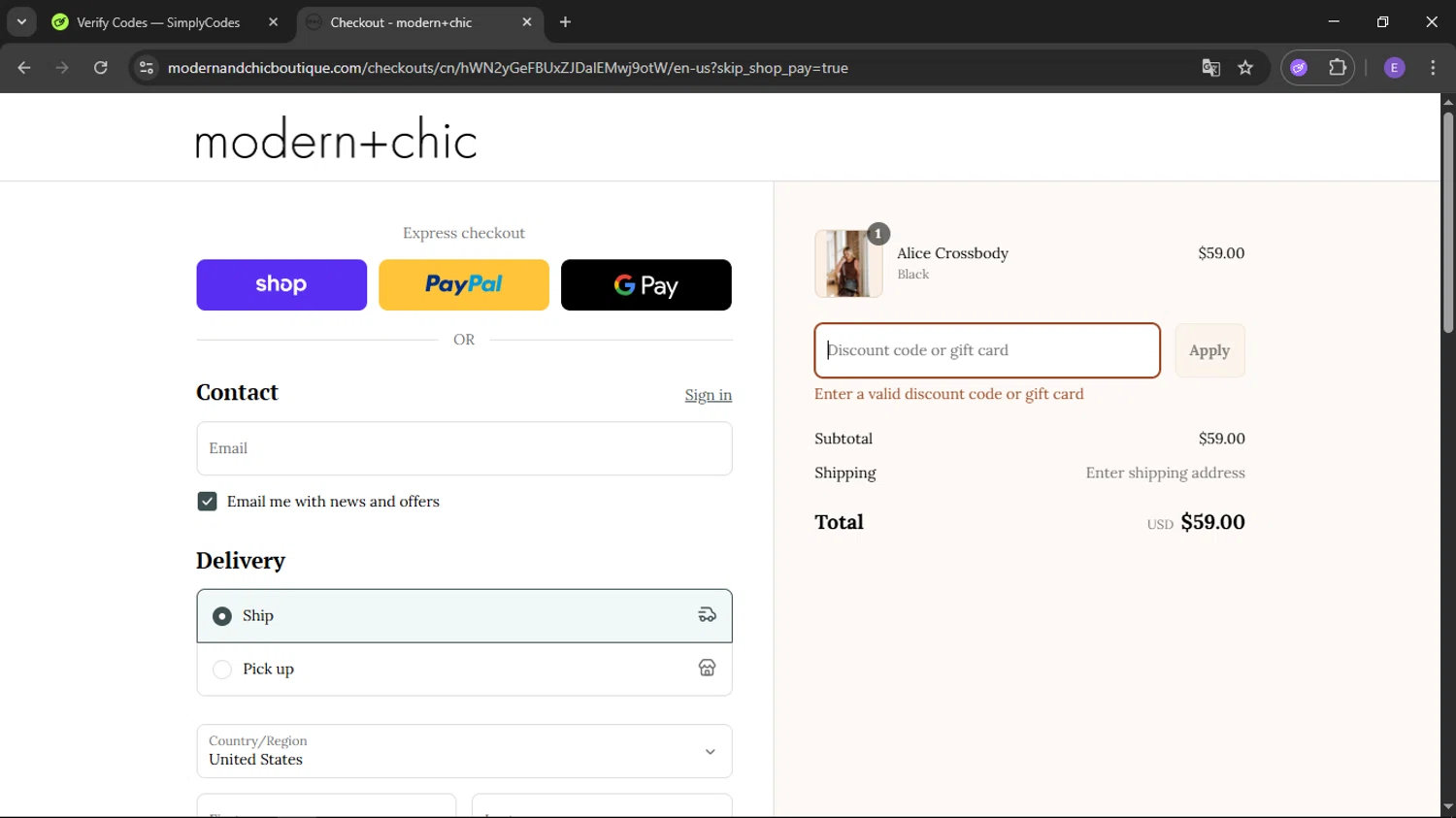Open a new browser tab
The image size is (1456, 818).
[x=566, y=21]
